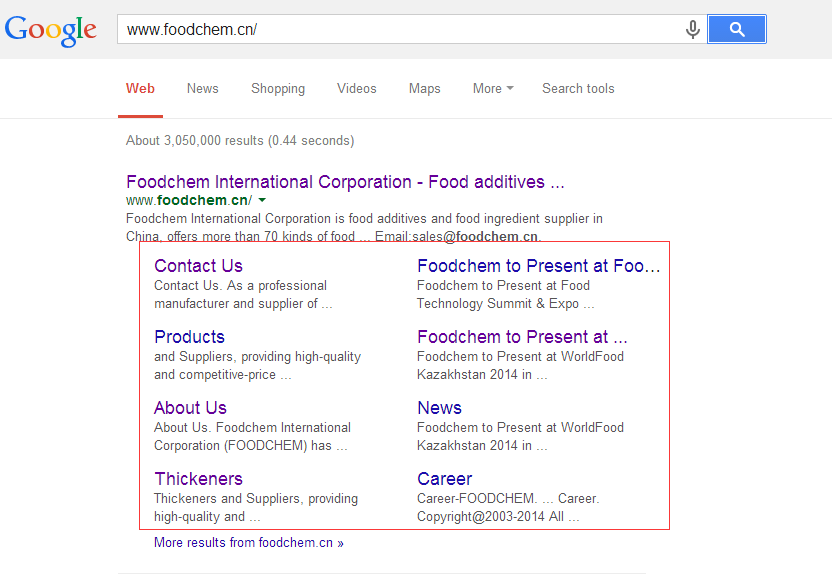Select the Videos tab
The height and width of the screenshot is (576, 832).
pos(357,89)
